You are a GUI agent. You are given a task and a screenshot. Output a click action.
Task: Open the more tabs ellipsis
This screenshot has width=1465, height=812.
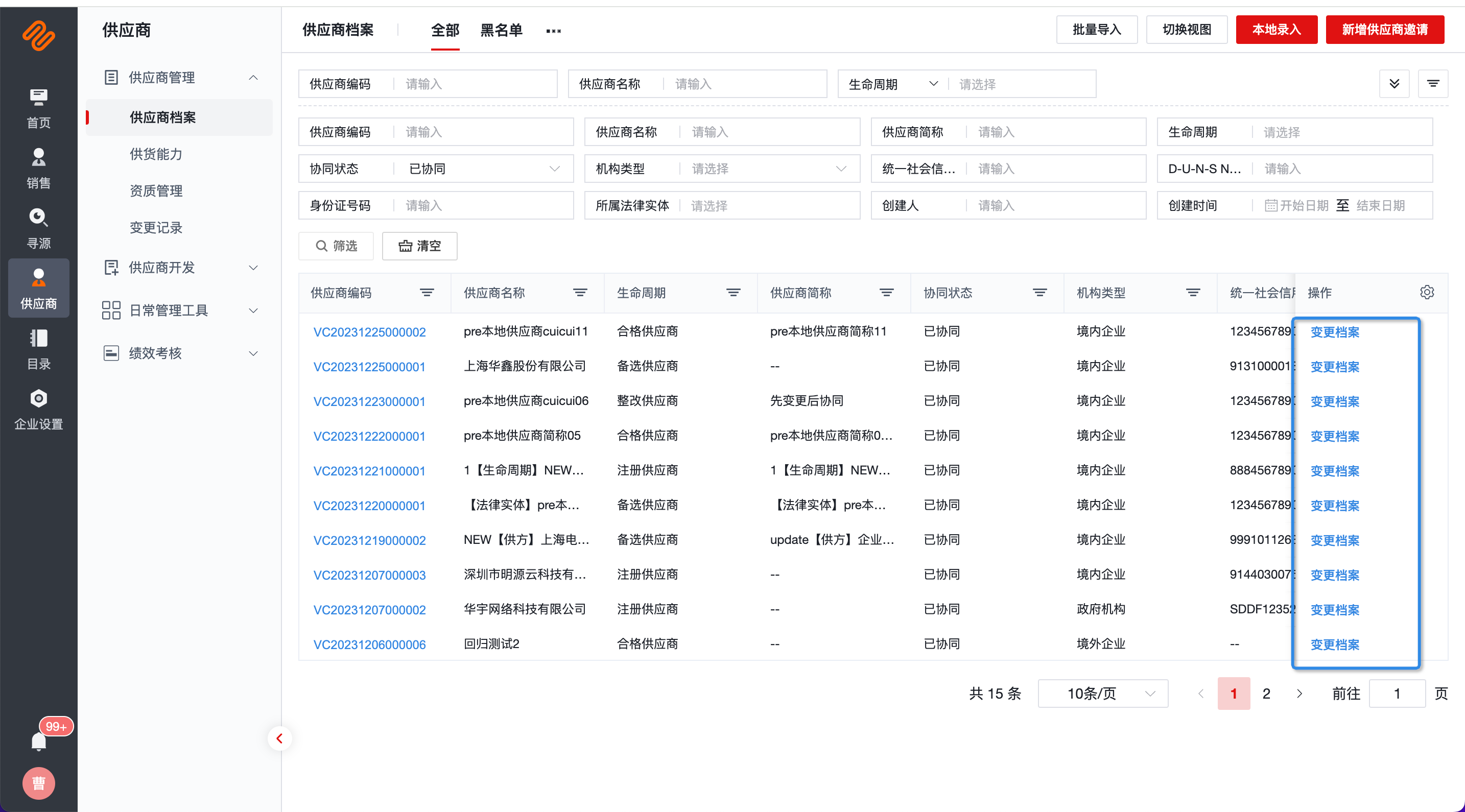553,31
